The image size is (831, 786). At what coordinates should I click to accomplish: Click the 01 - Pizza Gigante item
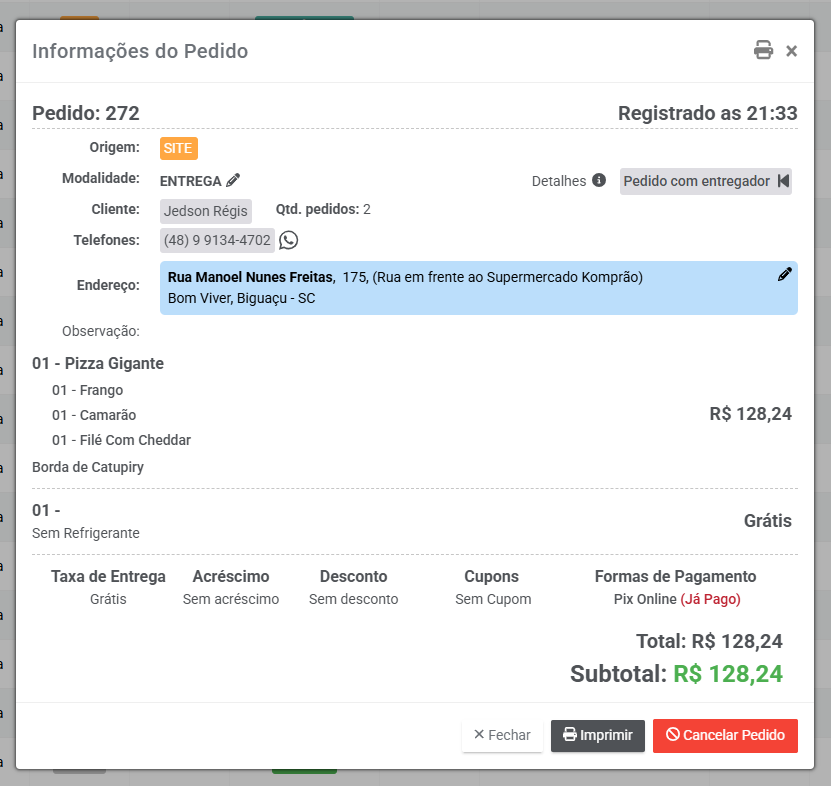pos(98,363)
